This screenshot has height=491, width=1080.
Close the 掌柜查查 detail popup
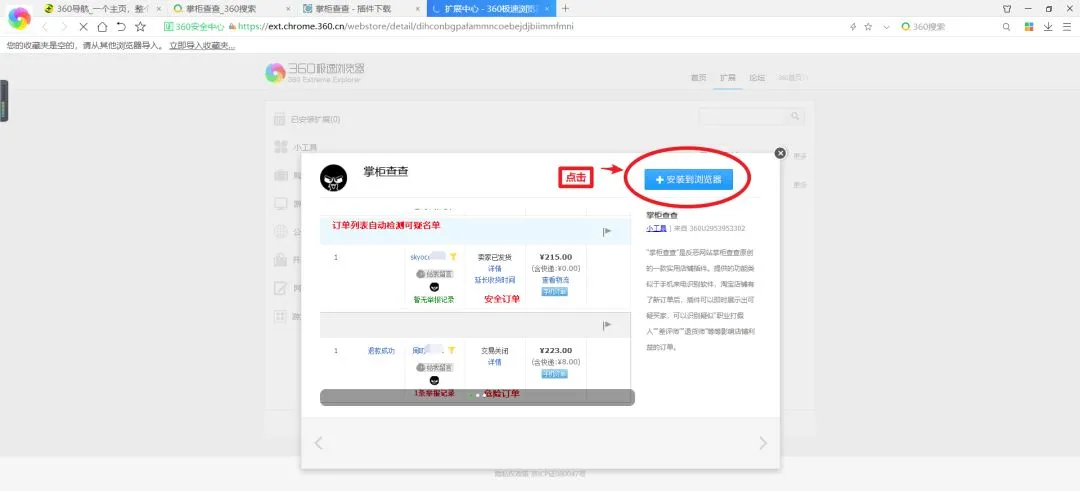click(780, 153)
